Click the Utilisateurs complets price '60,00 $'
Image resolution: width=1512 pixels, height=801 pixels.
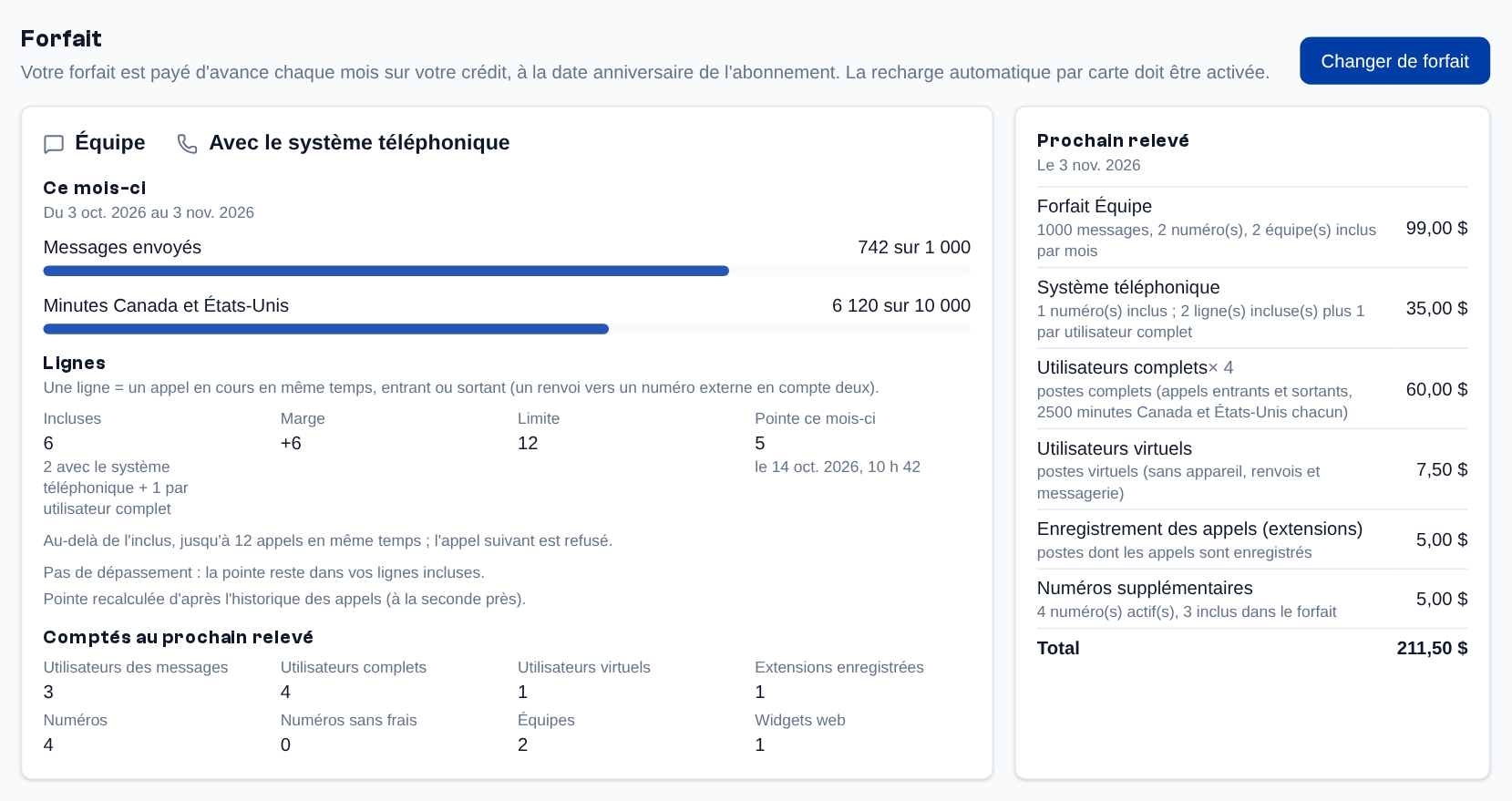point(1436,389)
